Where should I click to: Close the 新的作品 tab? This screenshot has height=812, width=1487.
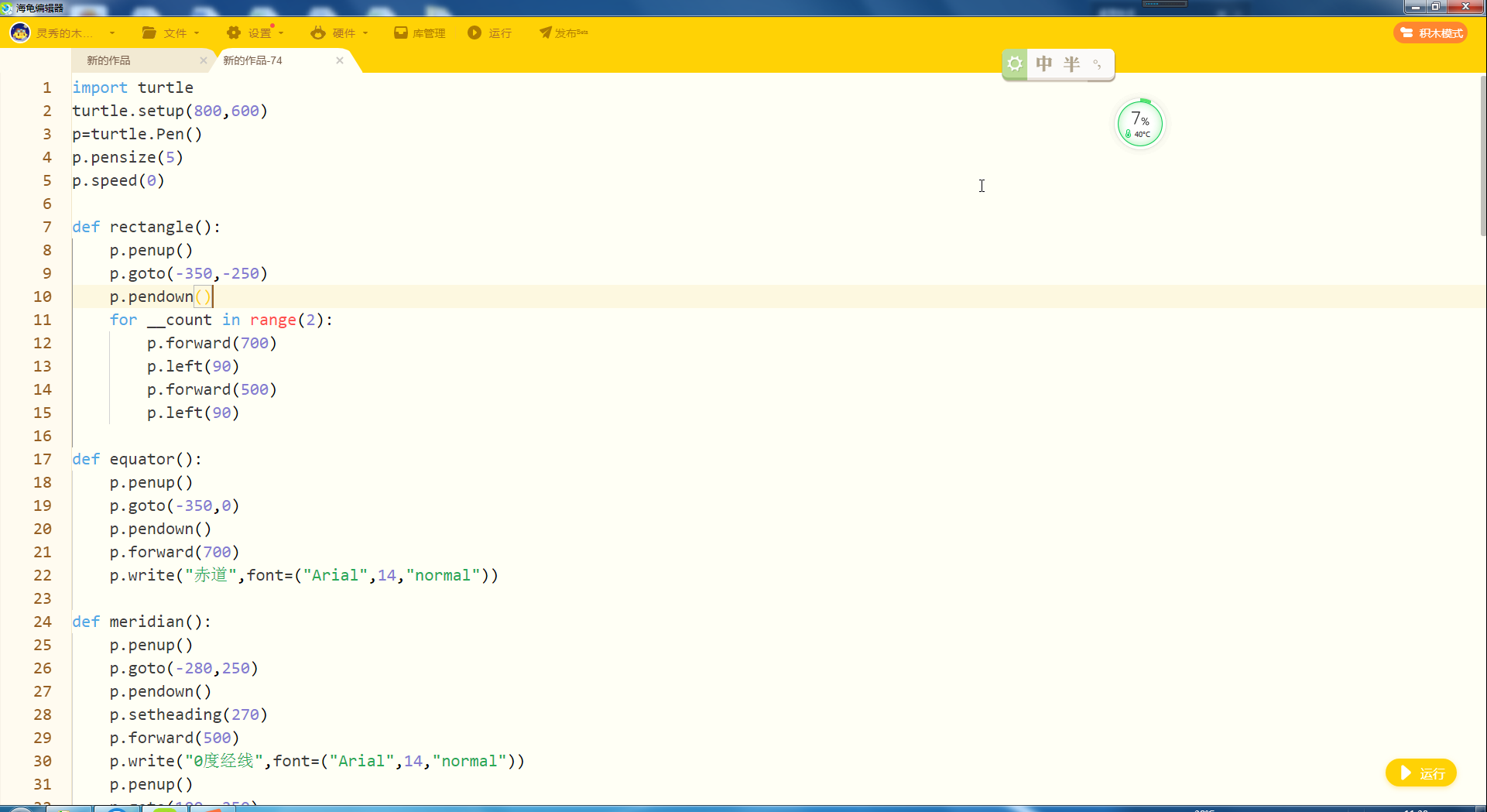click(204, 60)
